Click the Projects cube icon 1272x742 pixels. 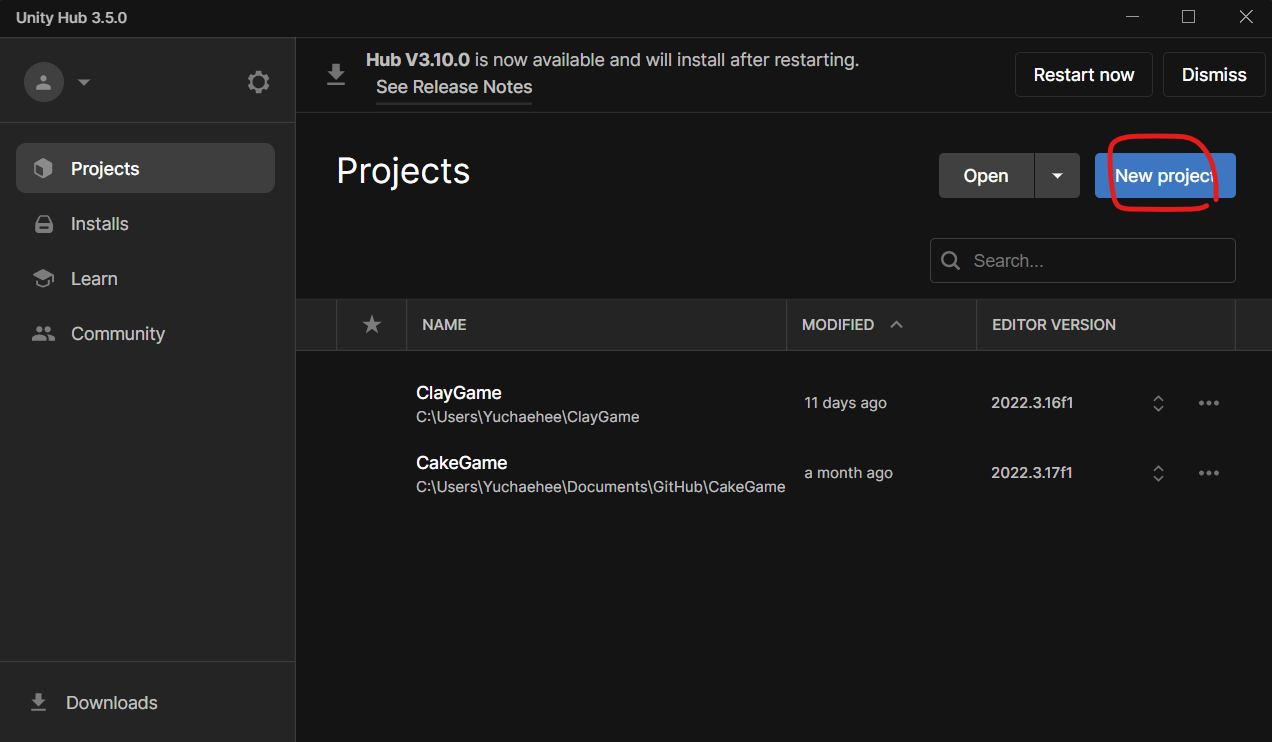[x=43, y=168]
